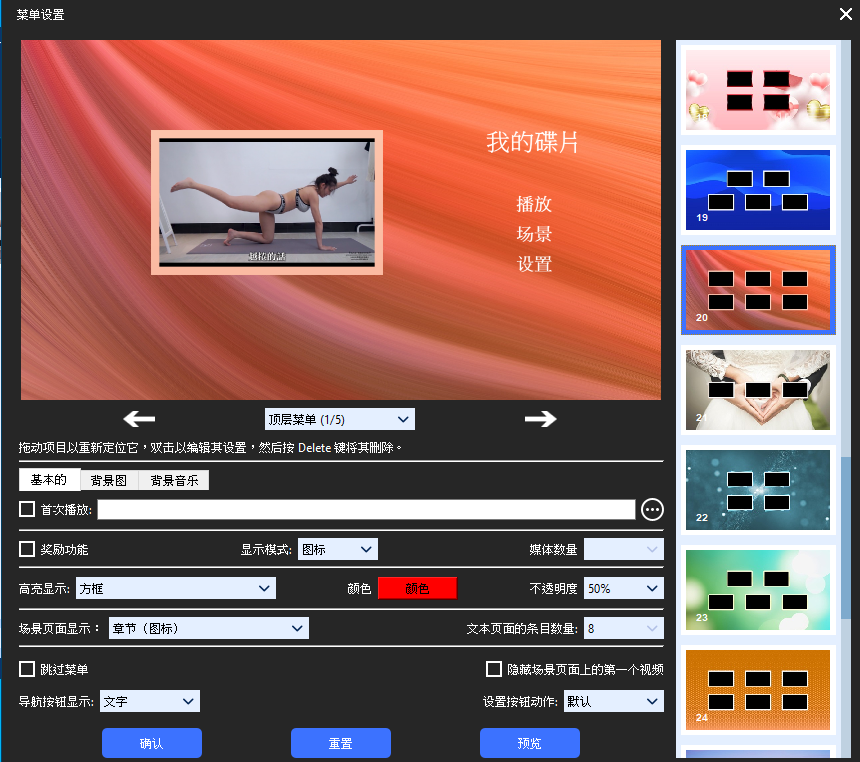The image size is (860, 762).
Task: Select the wedding heart-hands menu template
Action: click(757, 390)
